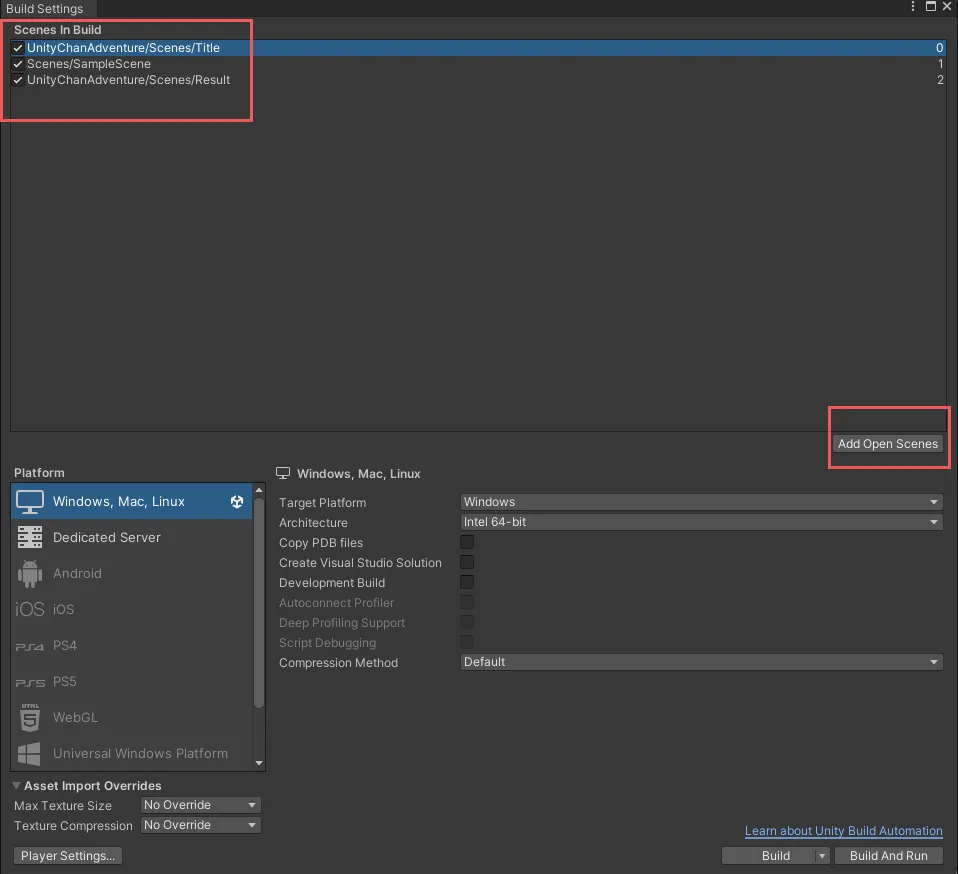Image resolution: width=958 pixels, height=874 pixels.
Task: Collapse the Asset Import Overrides section
Action: point(18,786)
